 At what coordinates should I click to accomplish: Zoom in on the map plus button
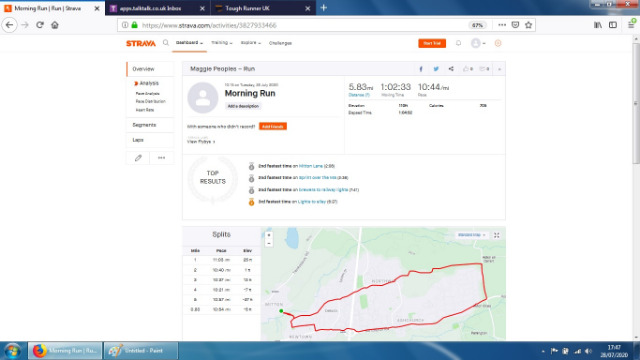(269, 235)
